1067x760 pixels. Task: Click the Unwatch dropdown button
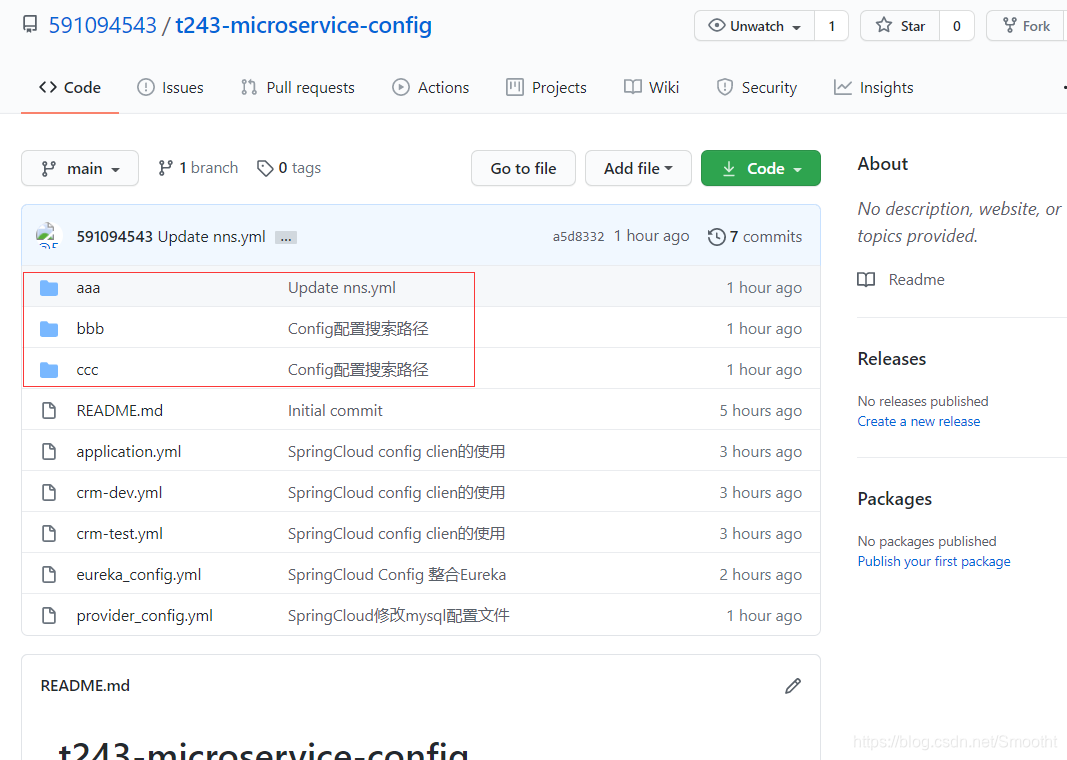coord(755,26)
